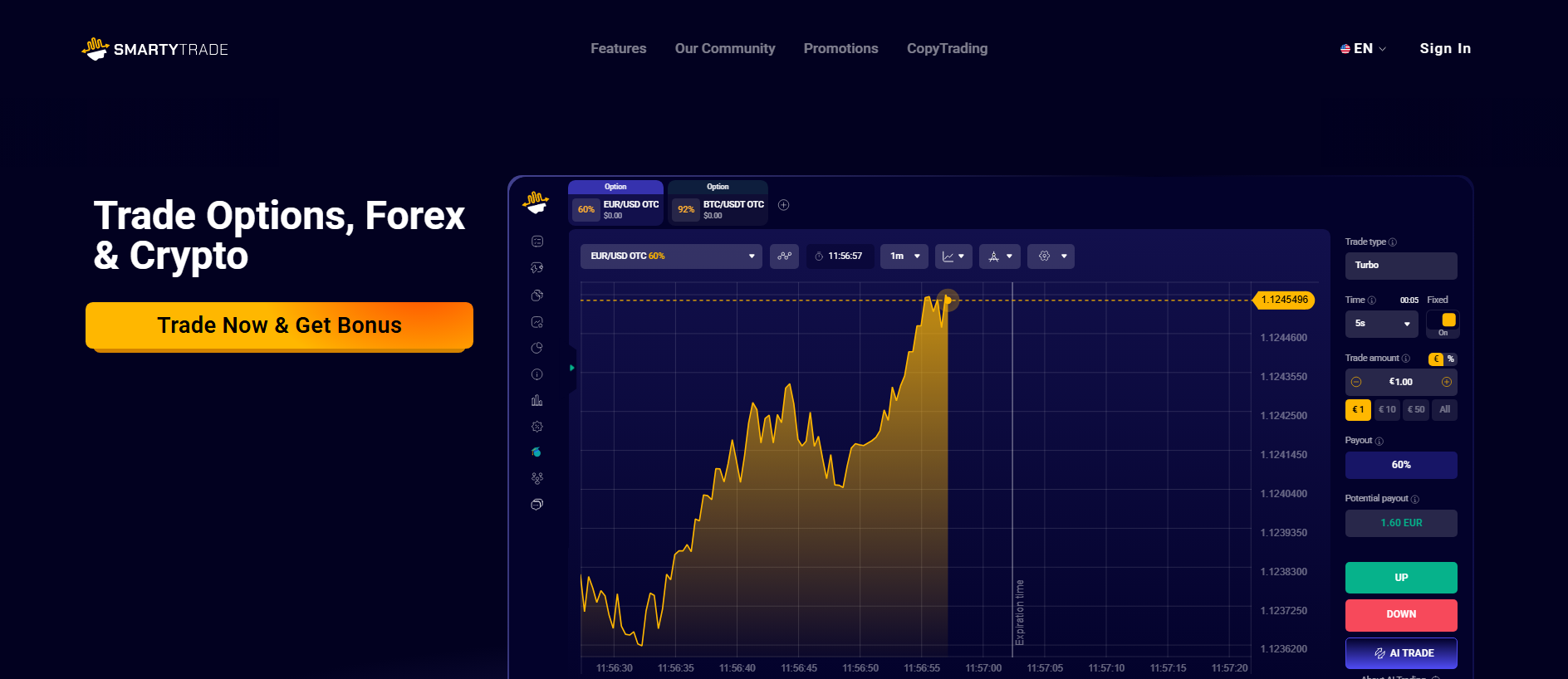The image size is (1568, 679).
Task: Decrease trade amount with minus icon
Action: [x=1356, y=382]
